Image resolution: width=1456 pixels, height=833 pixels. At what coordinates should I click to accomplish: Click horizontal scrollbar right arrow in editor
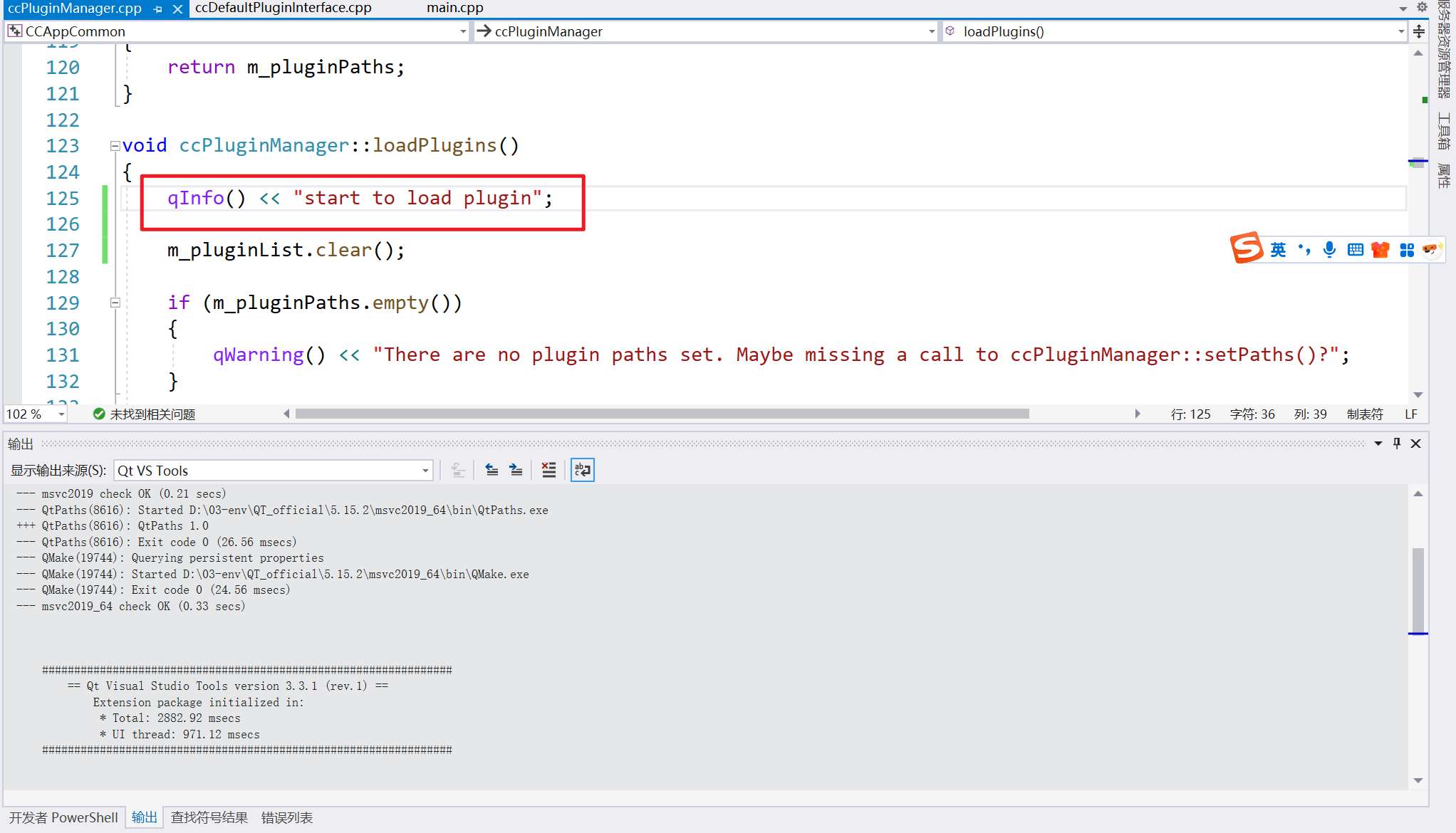click(x=1138, y=414)
